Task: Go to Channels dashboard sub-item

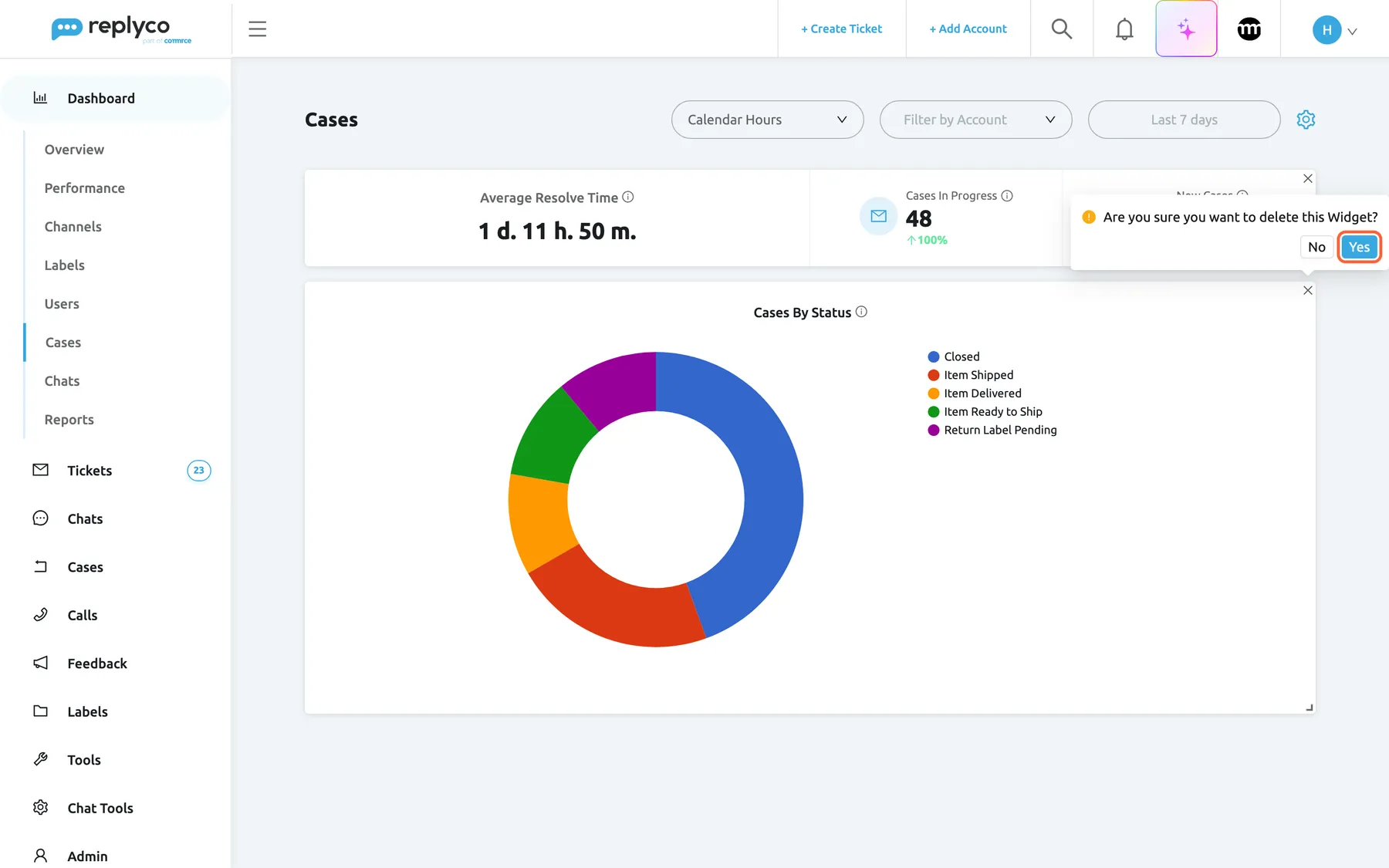Action: pos(73,227)
